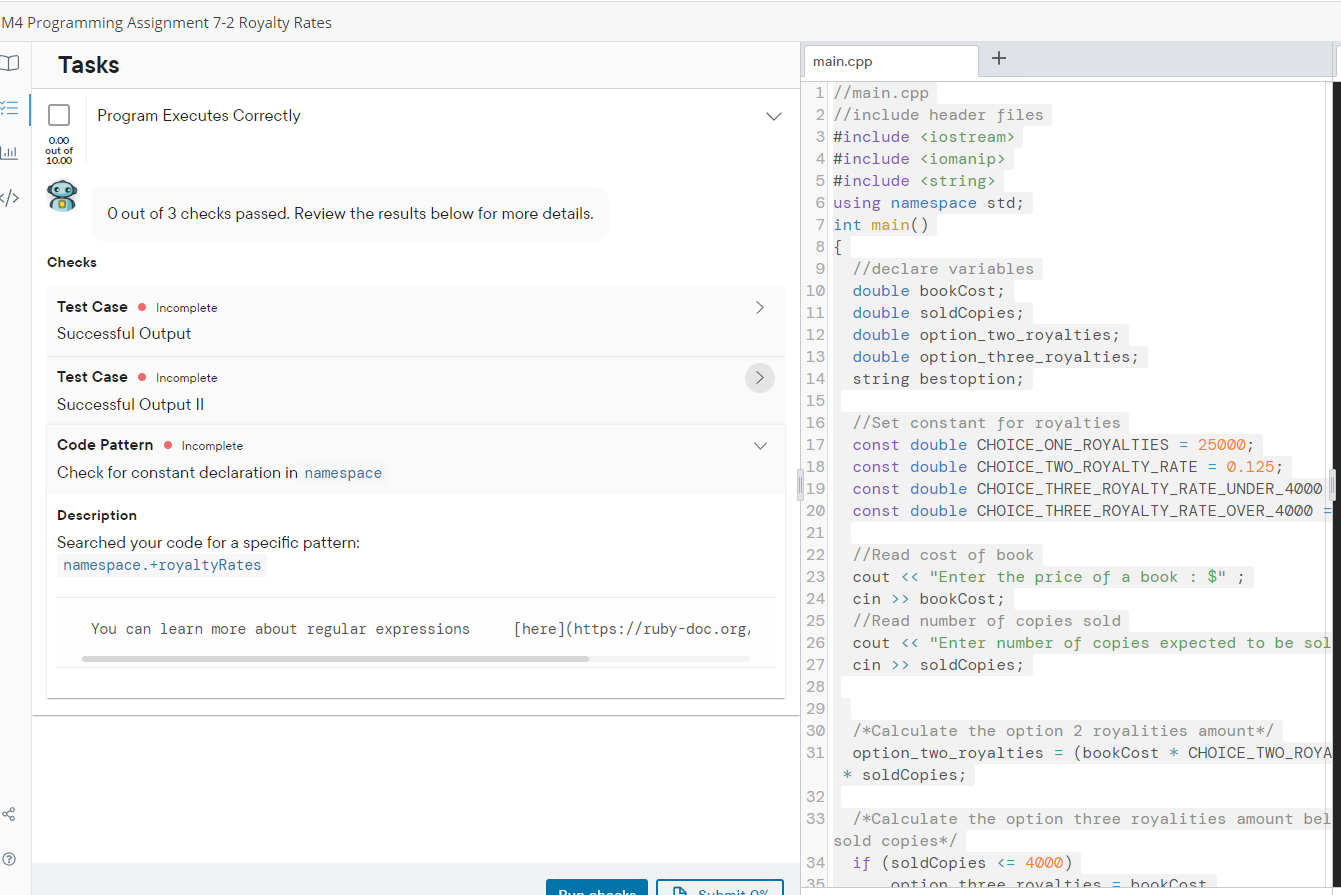Image resolution: width=1341 pixels, height=895 pixels.
Task: Open the bar chart sidebar icon
Action: tap(9, 152)
